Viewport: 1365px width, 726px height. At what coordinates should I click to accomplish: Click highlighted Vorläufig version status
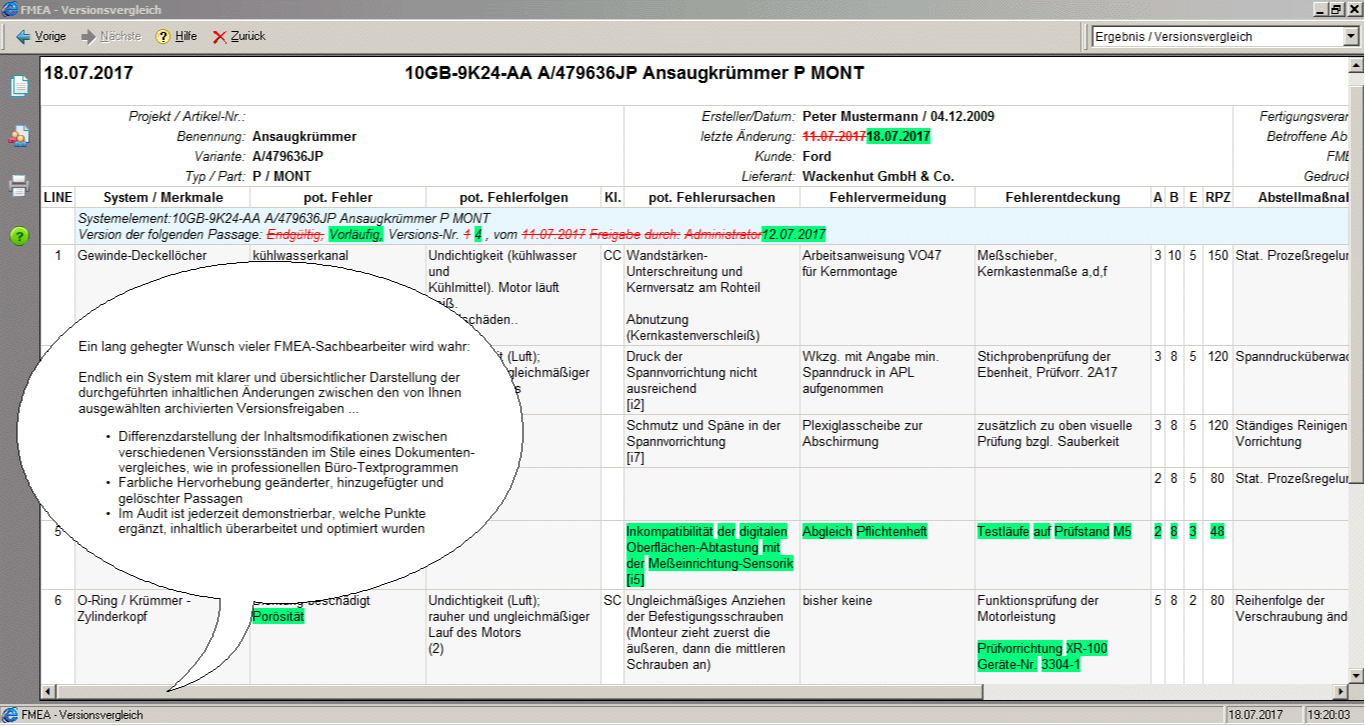tap(357, 234)
